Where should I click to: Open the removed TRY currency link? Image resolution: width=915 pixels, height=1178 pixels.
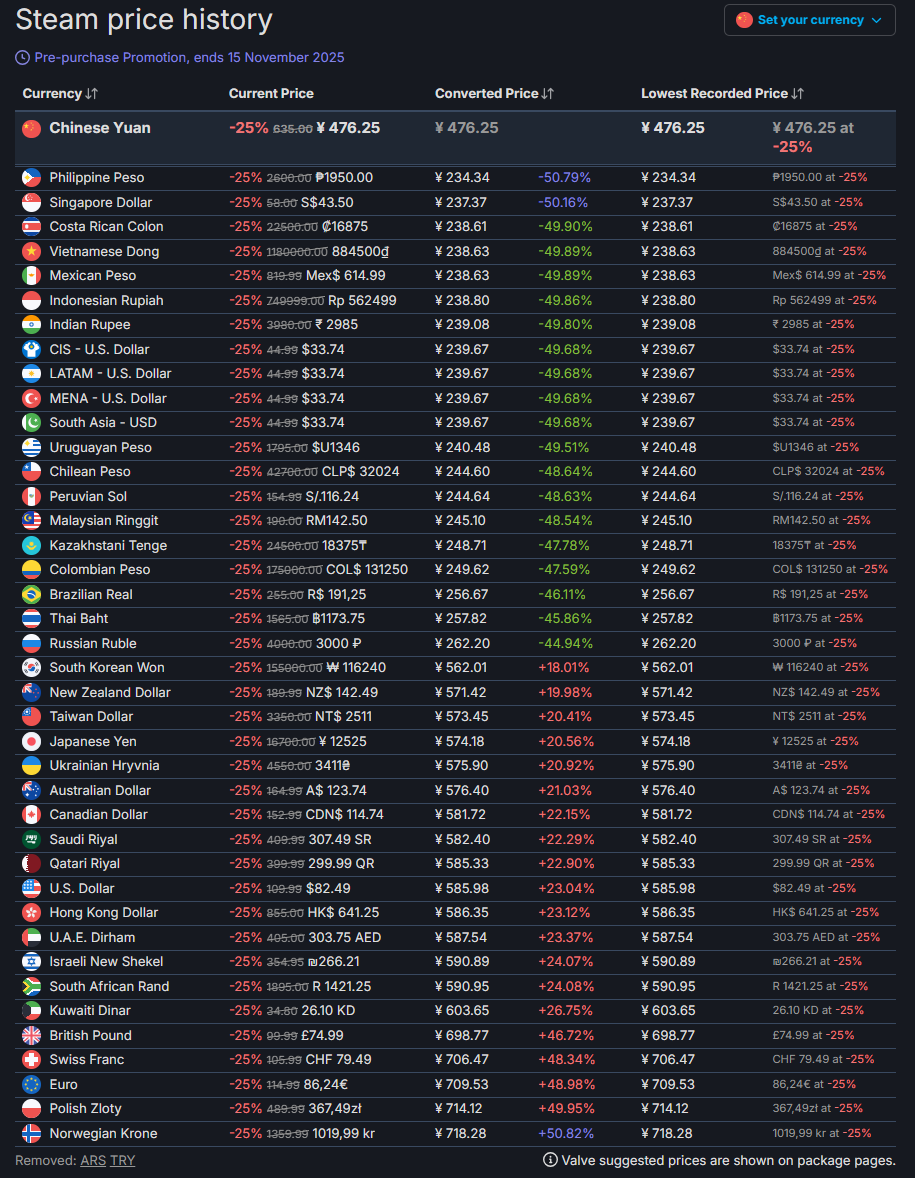point(122,1161)
